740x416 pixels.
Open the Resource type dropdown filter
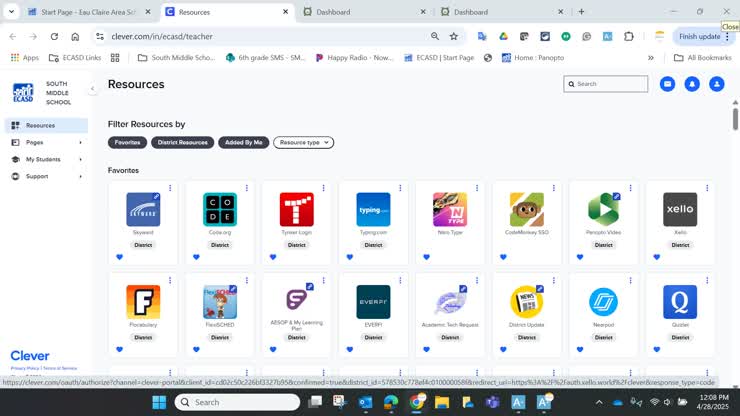click(303, 143)
